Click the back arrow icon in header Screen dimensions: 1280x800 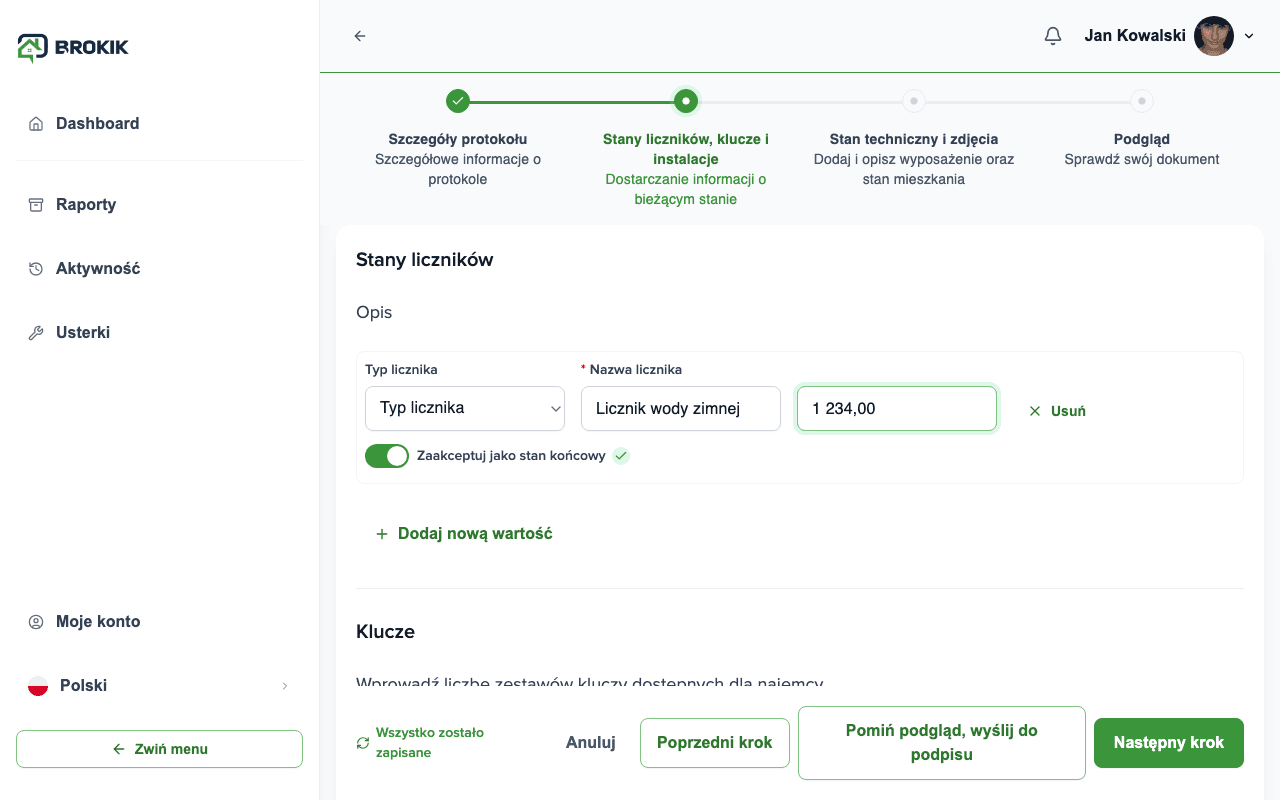click(x=360, y=36)
